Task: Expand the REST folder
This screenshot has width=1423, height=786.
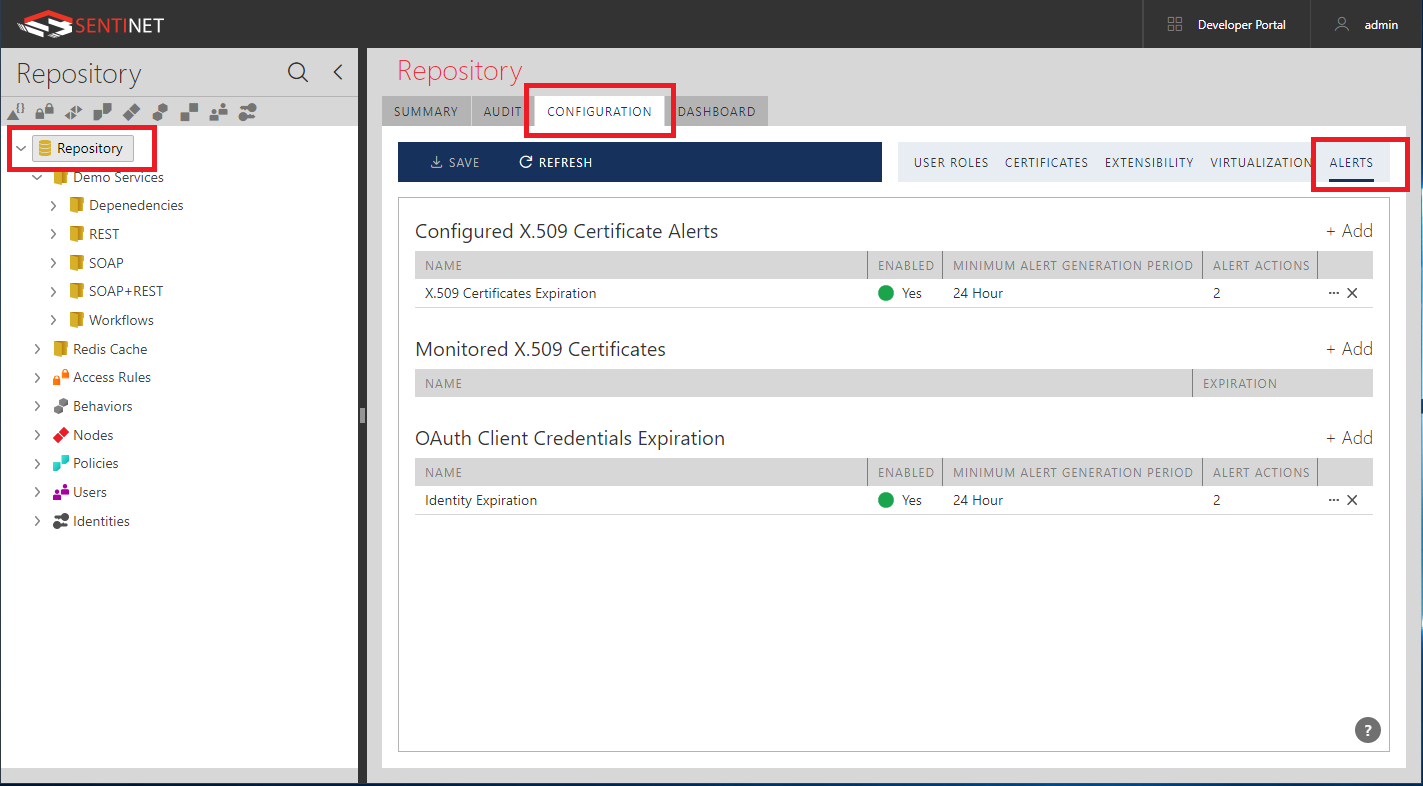Action: coord(53,234)
